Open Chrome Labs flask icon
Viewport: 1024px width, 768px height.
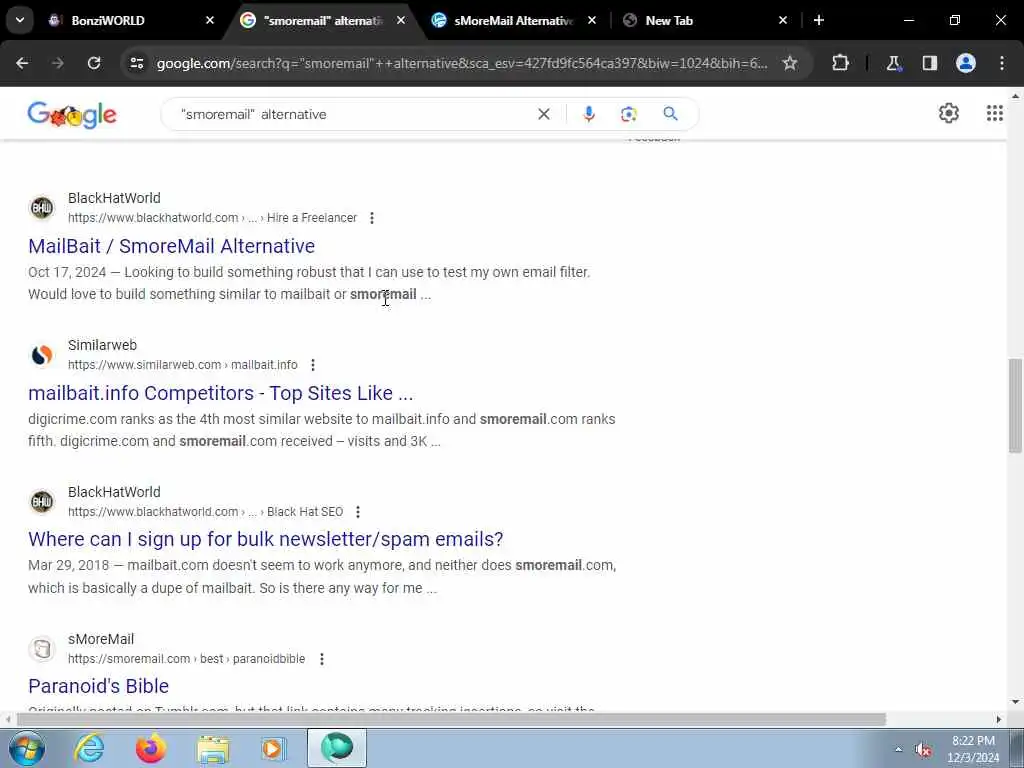893,63
